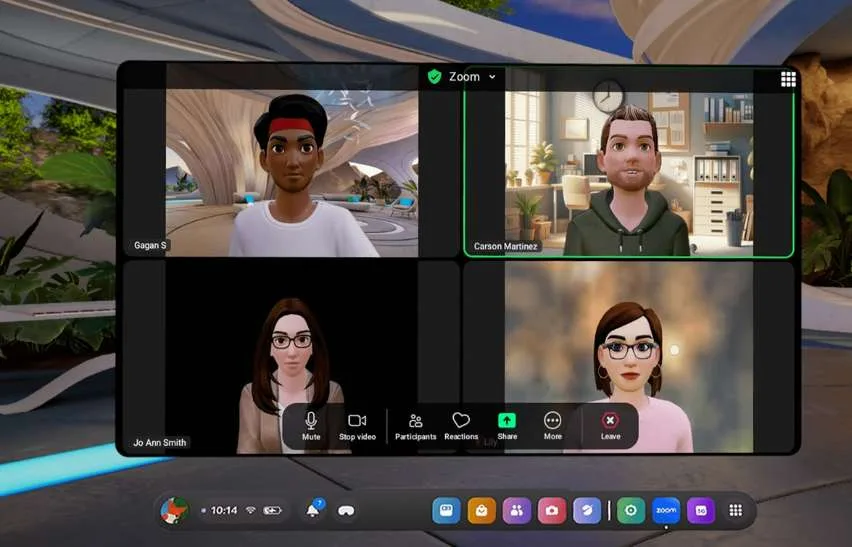Screen dimensions: 852x547
Task: Check the Wi-Fi status icon in the dock
Action: click(x=250, y=510)
